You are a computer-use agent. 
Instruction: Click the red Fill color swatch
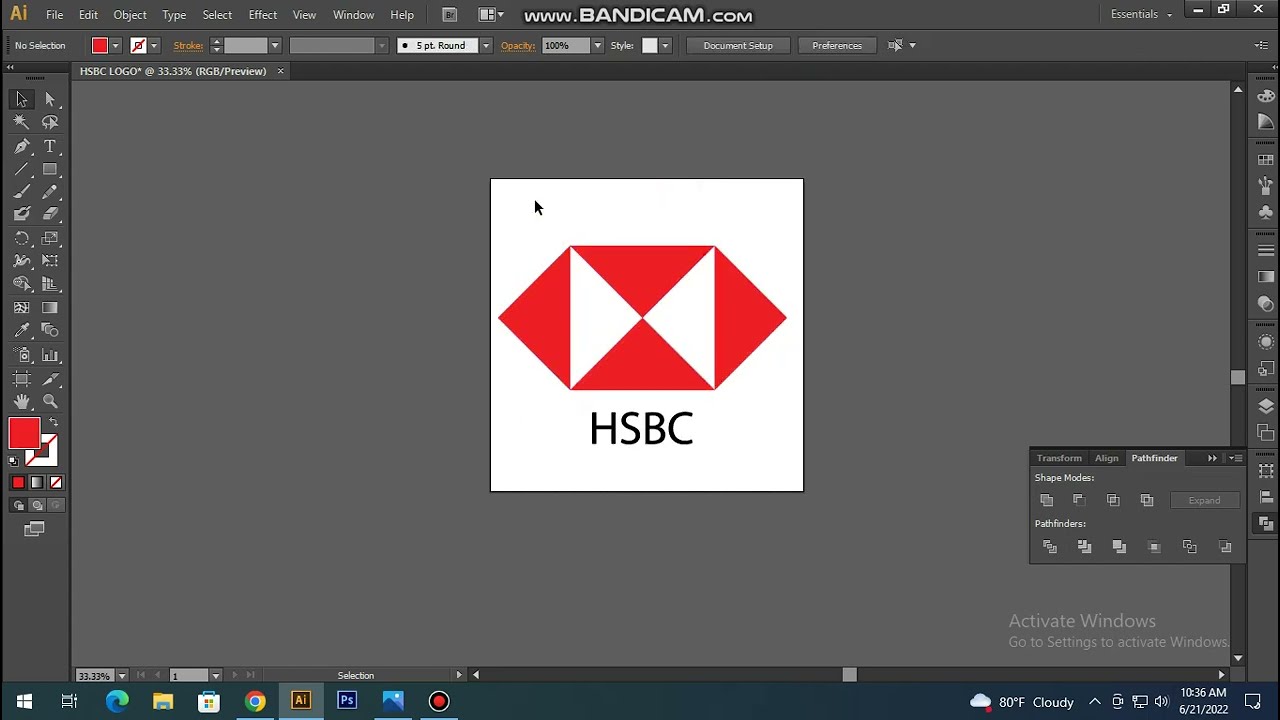(24, 434)
